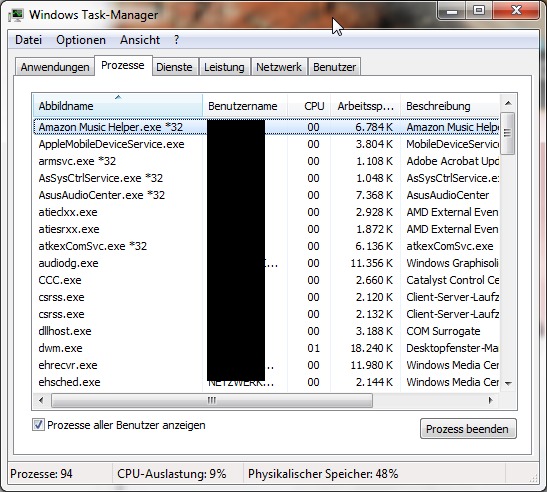
Task: Sort by Abbildname column header
Action: pos(118,106)
